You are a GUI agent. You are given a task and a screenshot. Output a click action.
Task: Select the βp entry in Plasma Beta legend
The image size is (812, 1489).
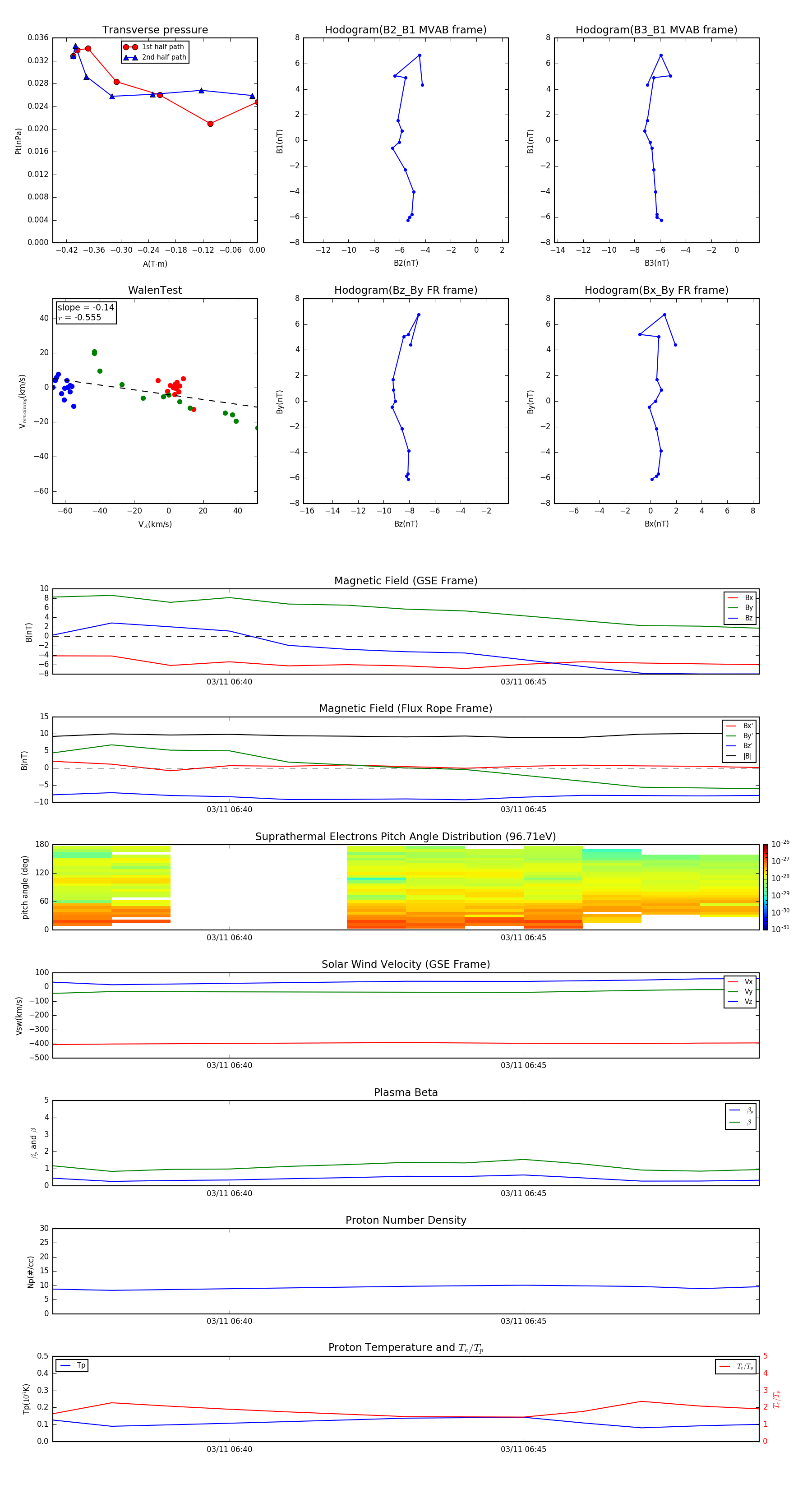pos(741,1110)
